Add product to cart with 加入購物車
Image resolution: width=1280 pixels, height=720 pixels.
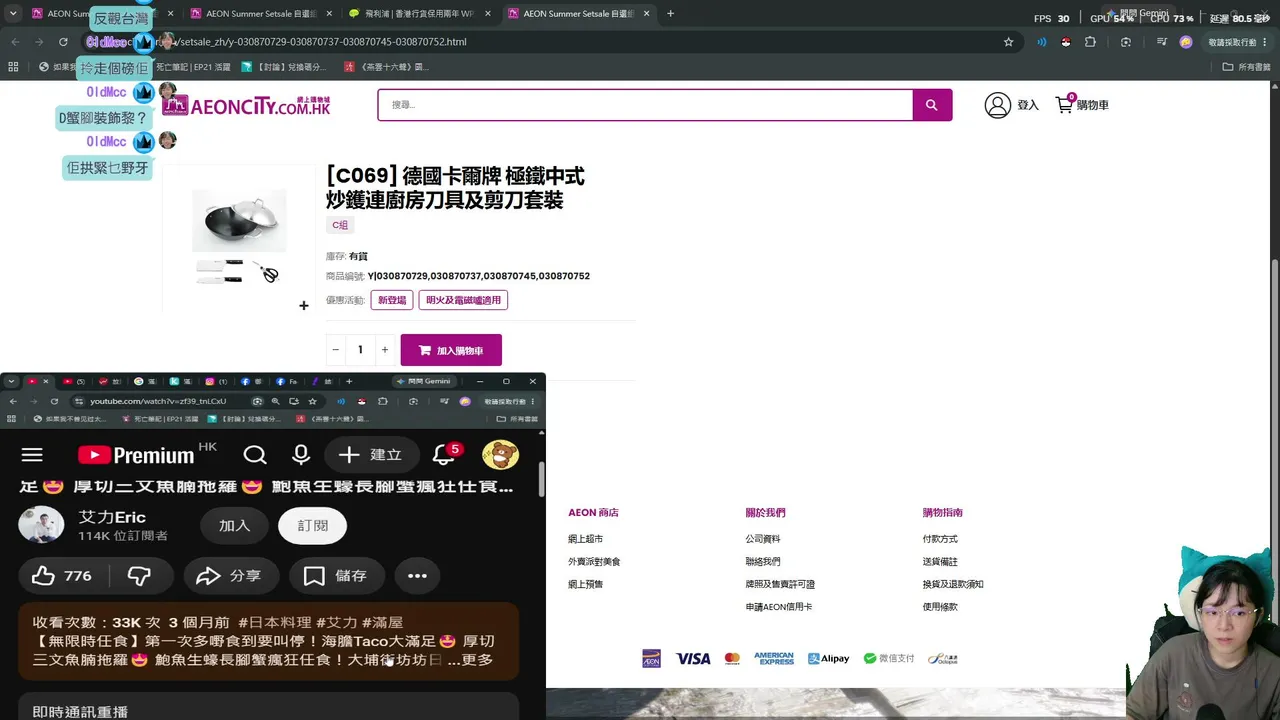pos(451,350)
